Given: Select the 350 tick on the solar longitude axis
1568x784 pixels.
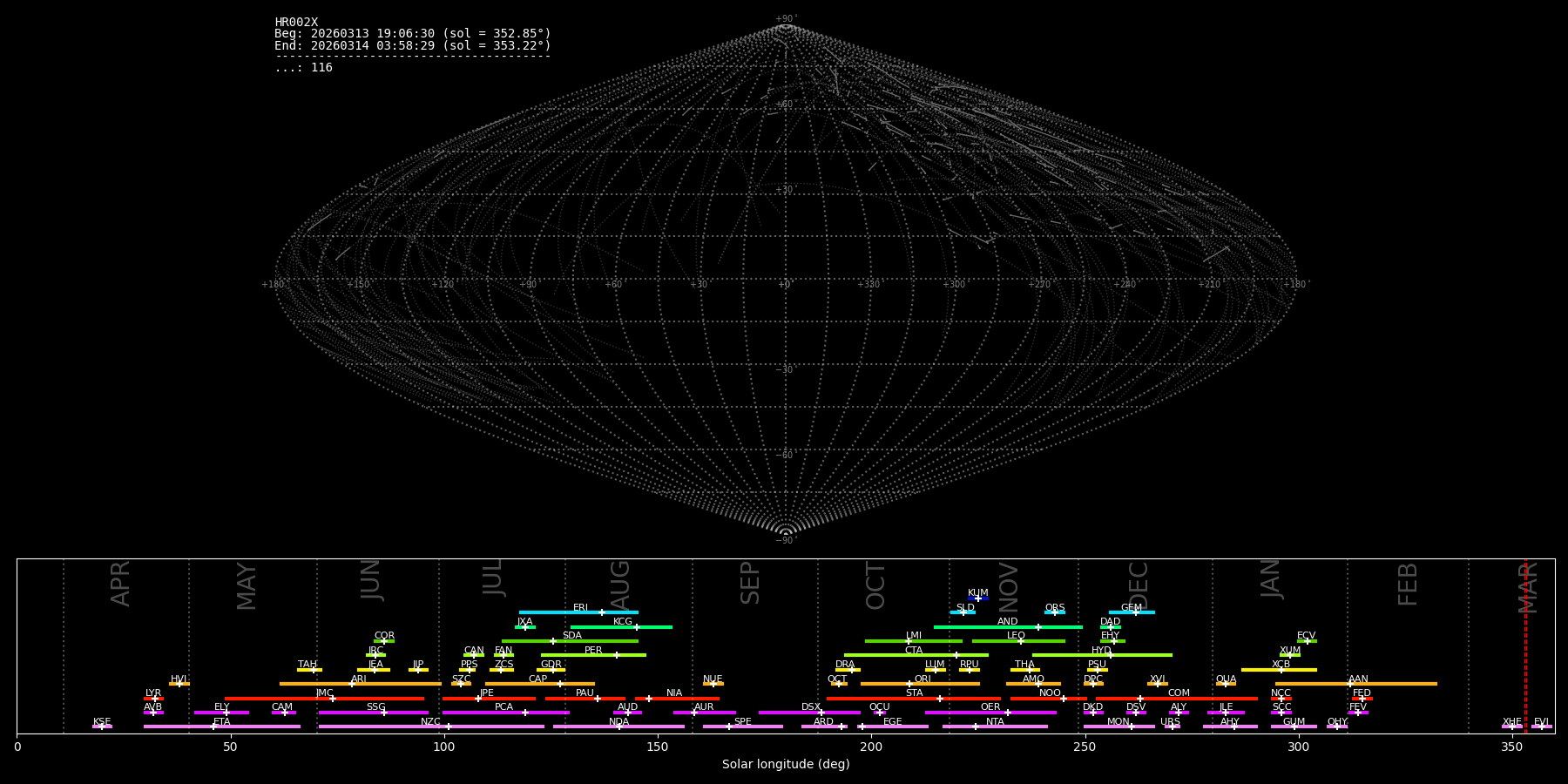Looking at the screenshot, I should pyautogui.click(x=1512, y=747).
